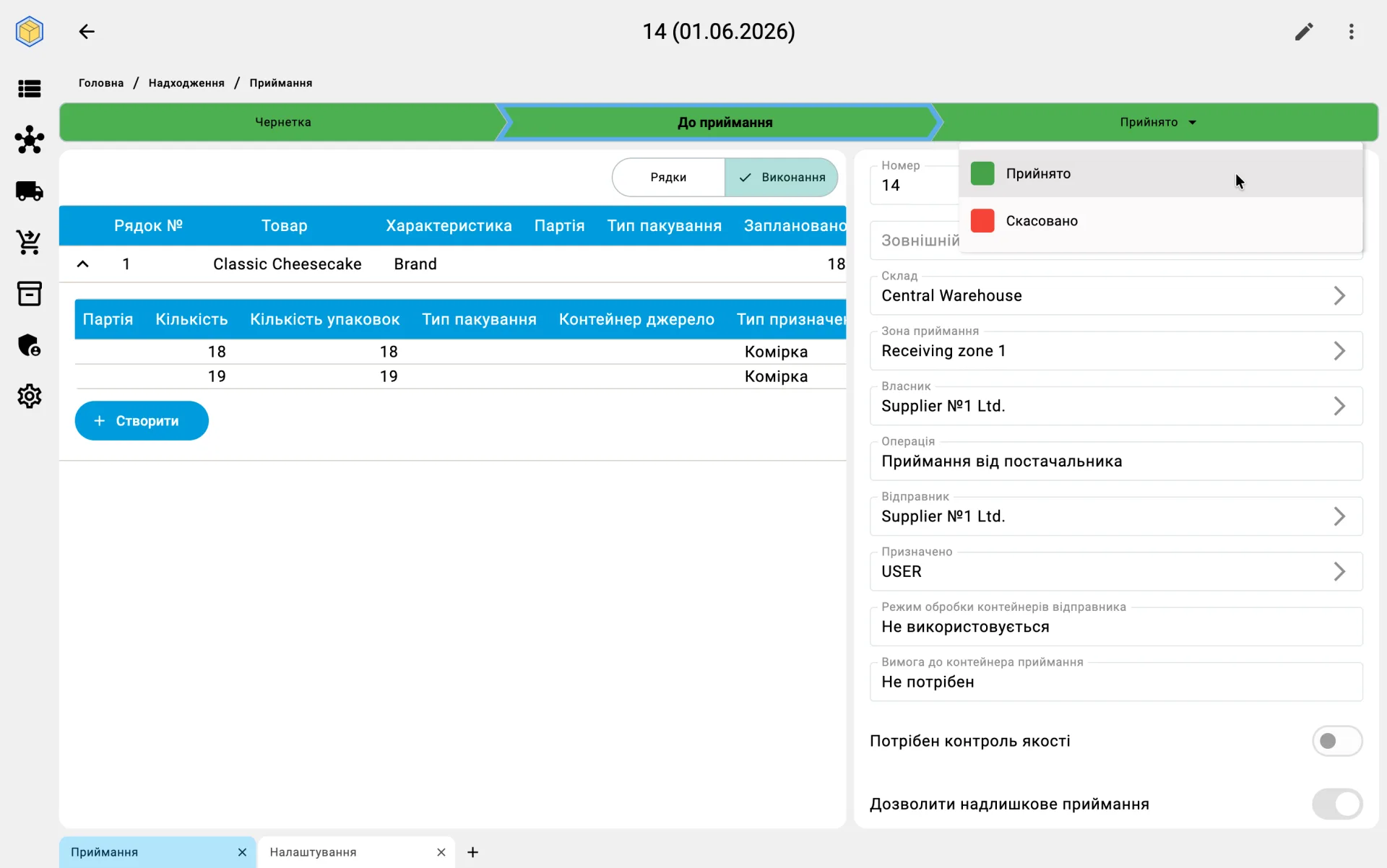Image resolution: width=1387 pixels, height=868 pixels.
Task: Collapse row 1 Classic Cheesecake
Action: pyautogui.click(x=83, y=264)
